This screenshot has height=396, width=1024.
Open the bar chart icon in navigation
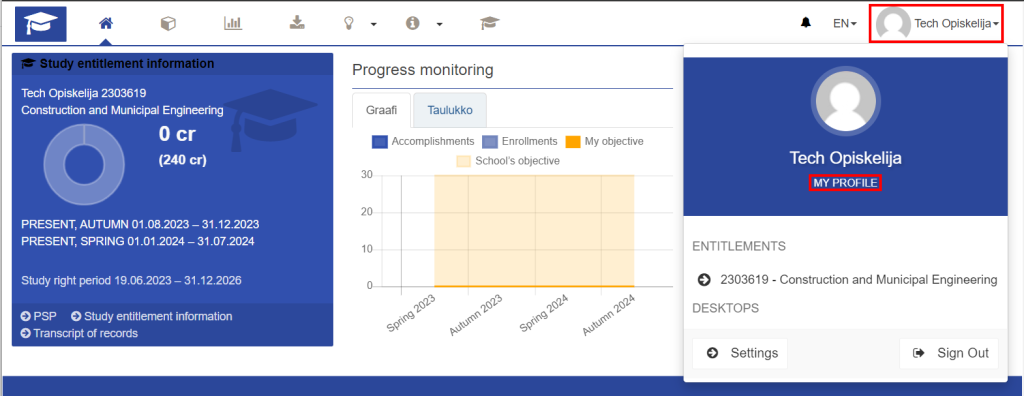click(x=232, y=24)
